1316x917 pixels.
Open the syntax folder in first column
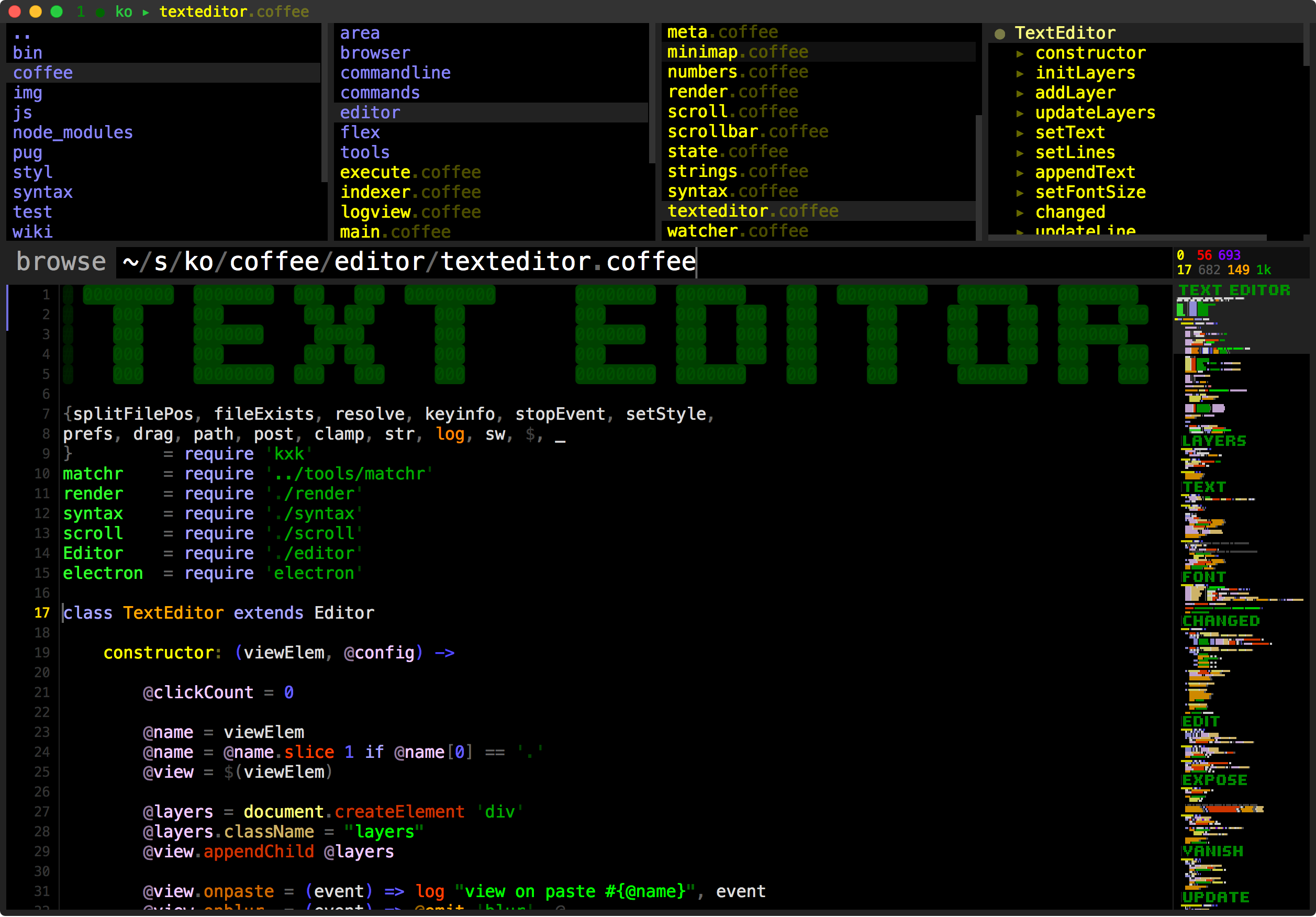[x=163, y=192]
